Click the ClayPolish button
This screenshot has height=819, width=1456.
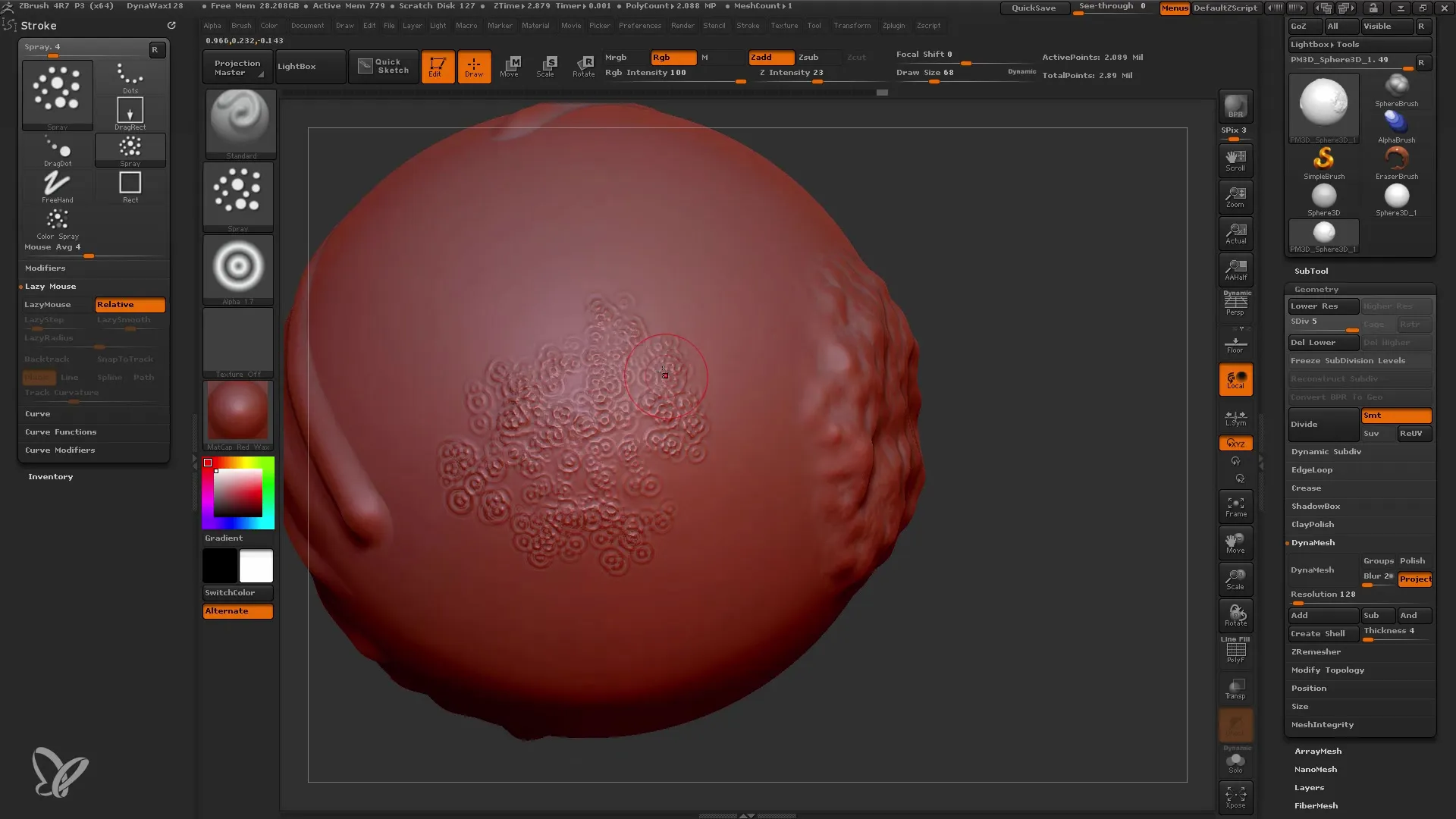[x=1312, y=523]
